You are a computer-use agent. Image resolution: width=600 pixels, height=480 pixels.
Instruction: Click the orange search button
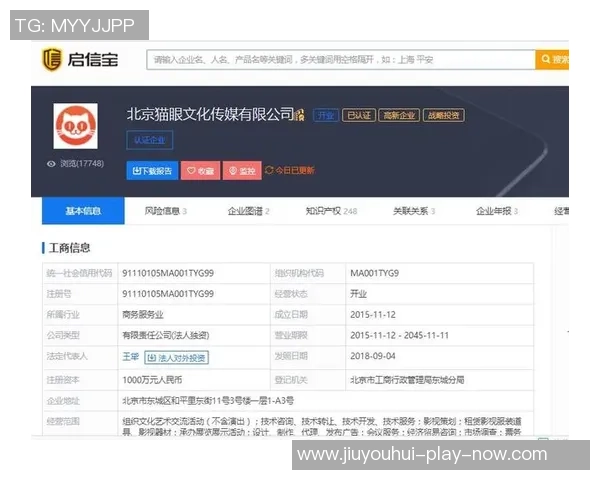(552, 59)
